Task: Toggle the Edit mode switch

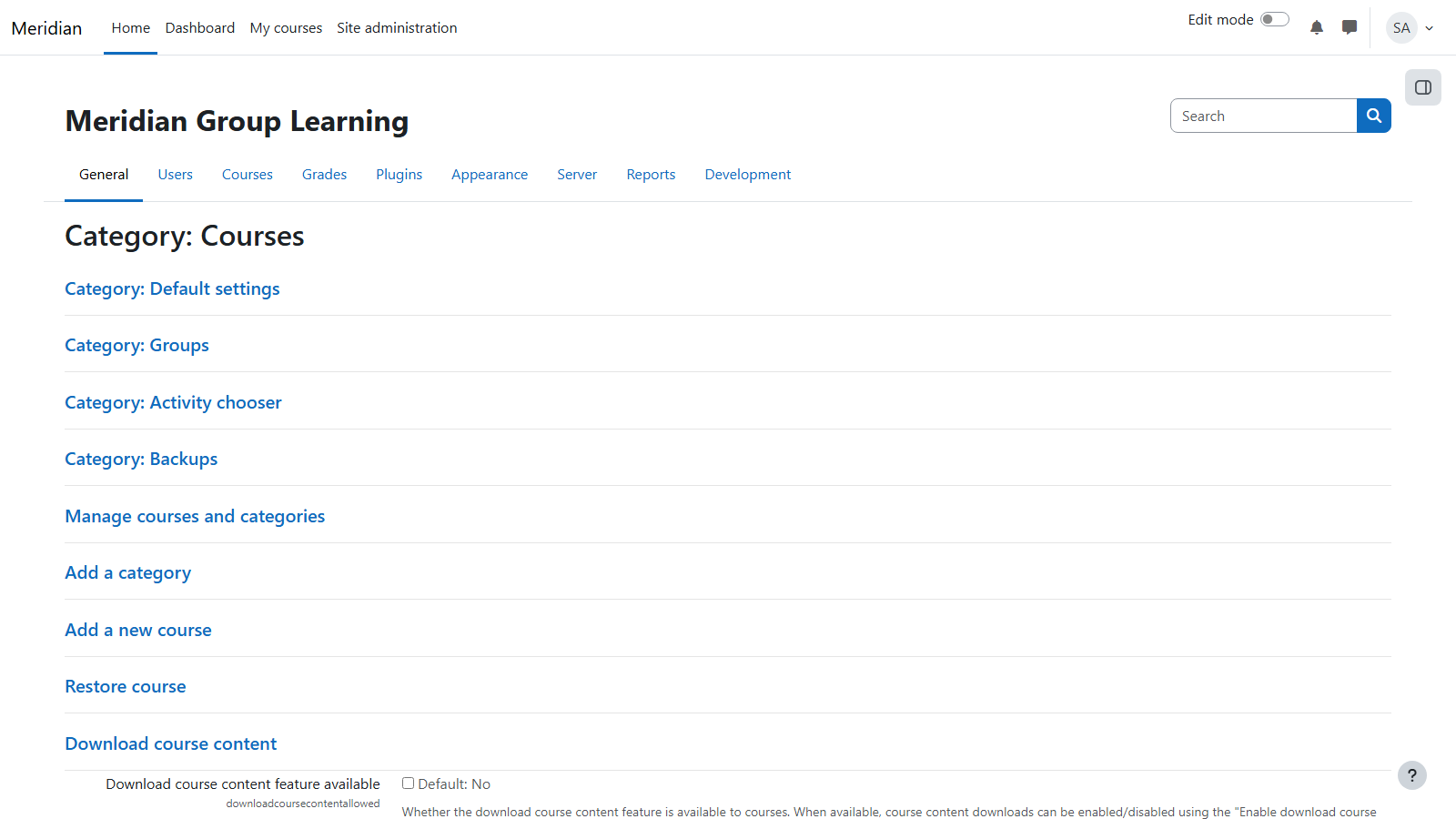Action: [x=1275, y=19]
